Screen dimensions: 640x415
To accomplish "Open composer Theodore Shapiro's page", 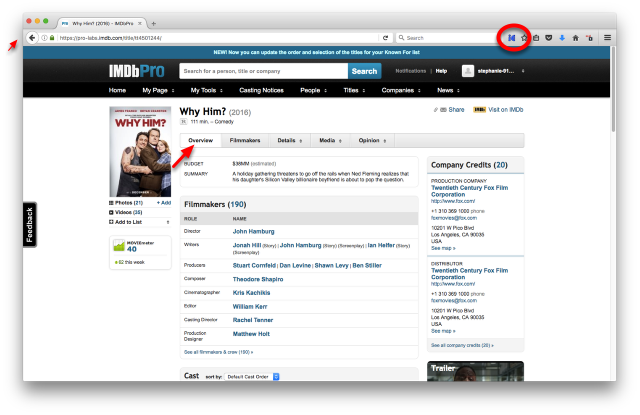I will coord(258,279).
